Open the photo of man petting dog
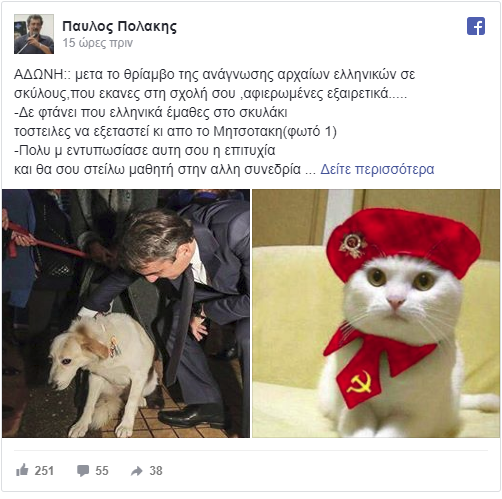The width and height of the screenshot is (502, 499). 126,313
